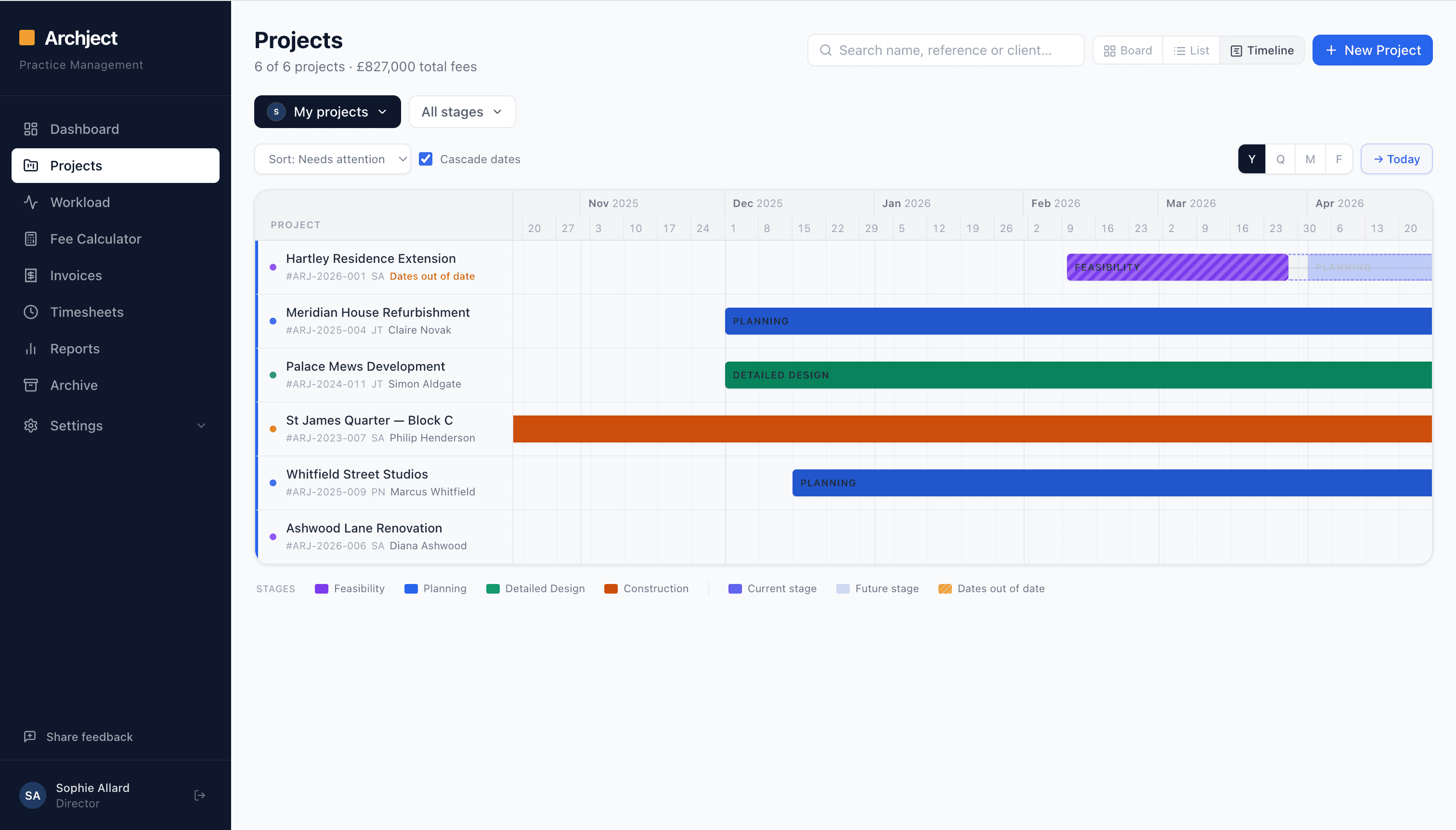The image size is (1456, 830).
Task: Jump to Today on timeline
Action: click(1396, 159)
